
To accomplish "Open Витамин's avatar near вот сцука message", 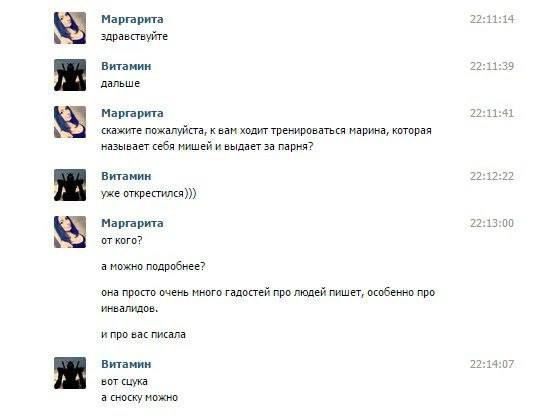I will click(70, 373).
